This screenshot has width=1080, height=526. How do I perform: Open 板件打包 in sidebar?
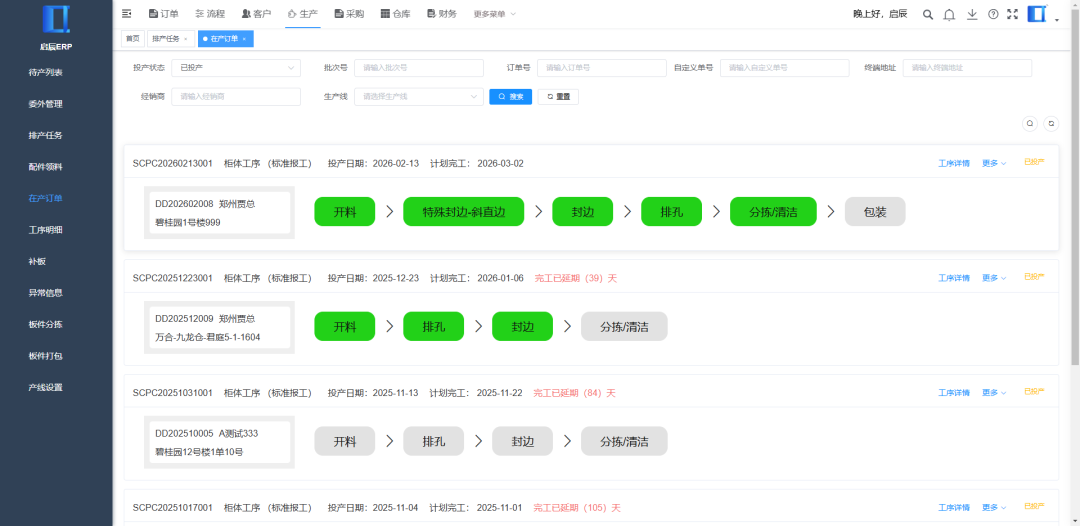45,356
